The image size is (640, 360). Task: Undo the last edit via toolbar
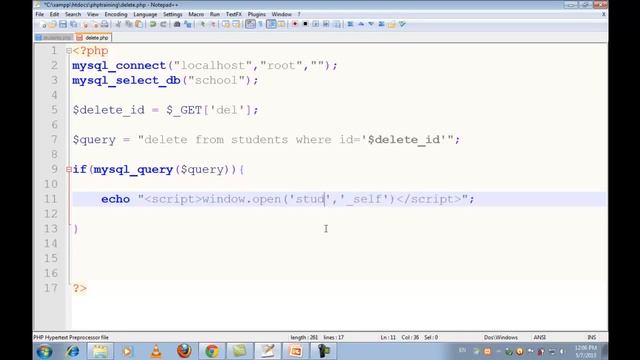point(153,24)
